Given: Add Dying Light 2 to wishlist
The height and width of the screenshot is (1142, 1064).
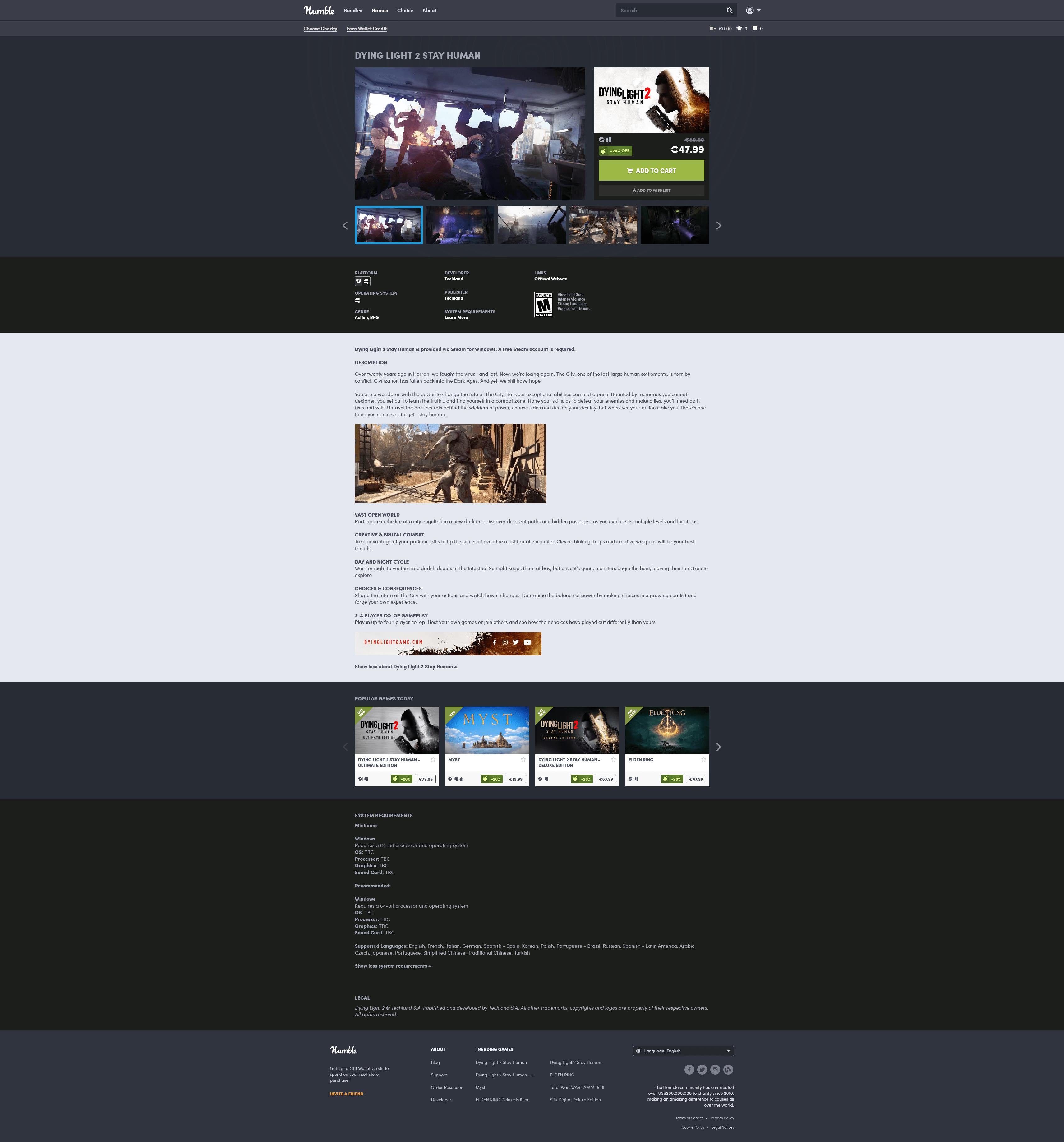Looking at the screenshot, I should coord(652,190).
